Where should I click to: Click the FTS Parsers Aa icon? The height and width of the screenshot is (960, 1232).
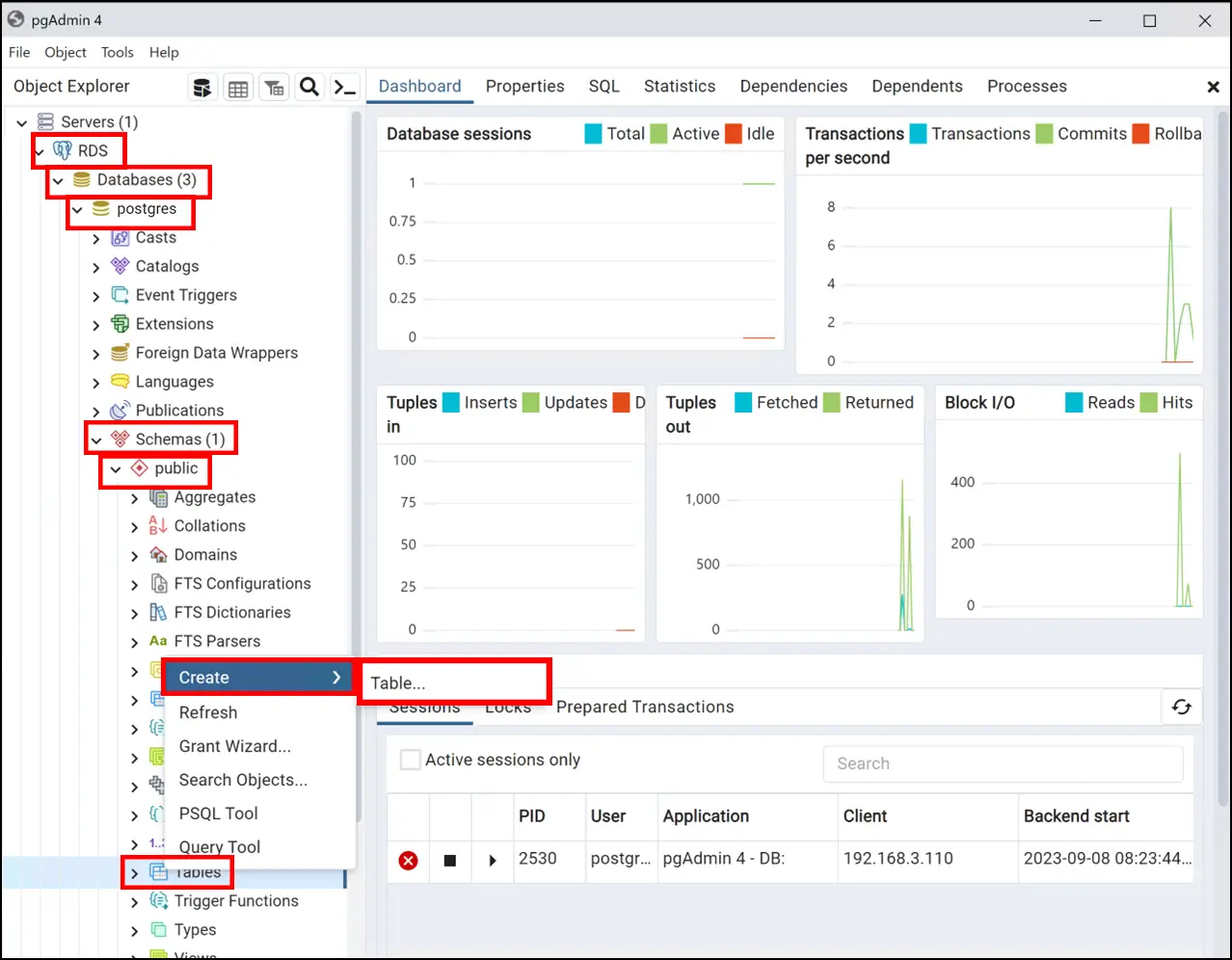click(x=159, y=641)
